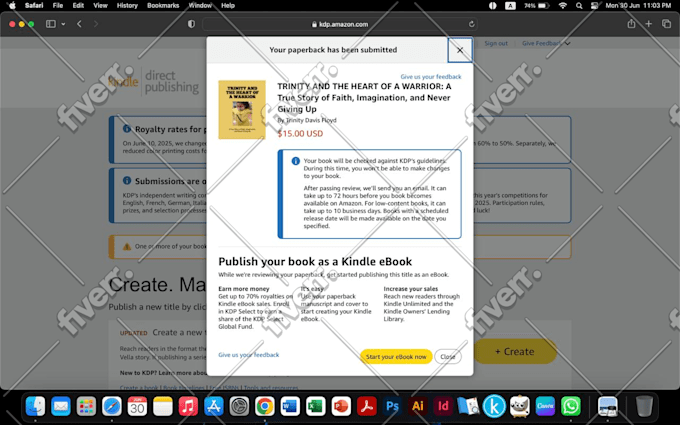Click top Give us your feedback link

[x=431, y=76]
